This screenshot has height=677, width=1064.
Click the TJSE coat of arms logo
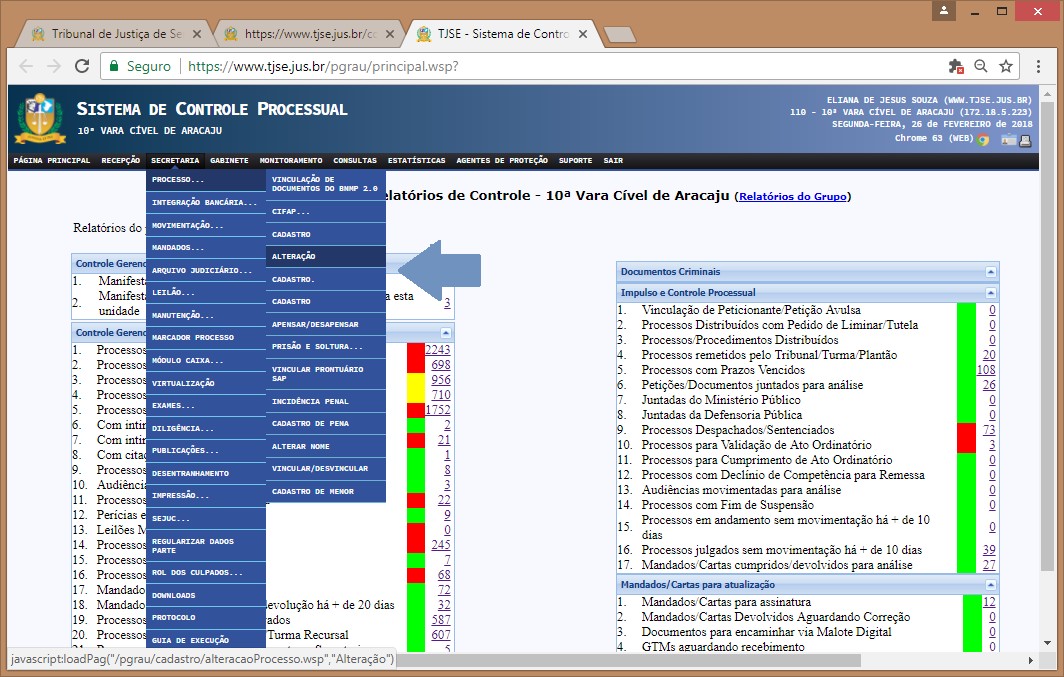40,118
